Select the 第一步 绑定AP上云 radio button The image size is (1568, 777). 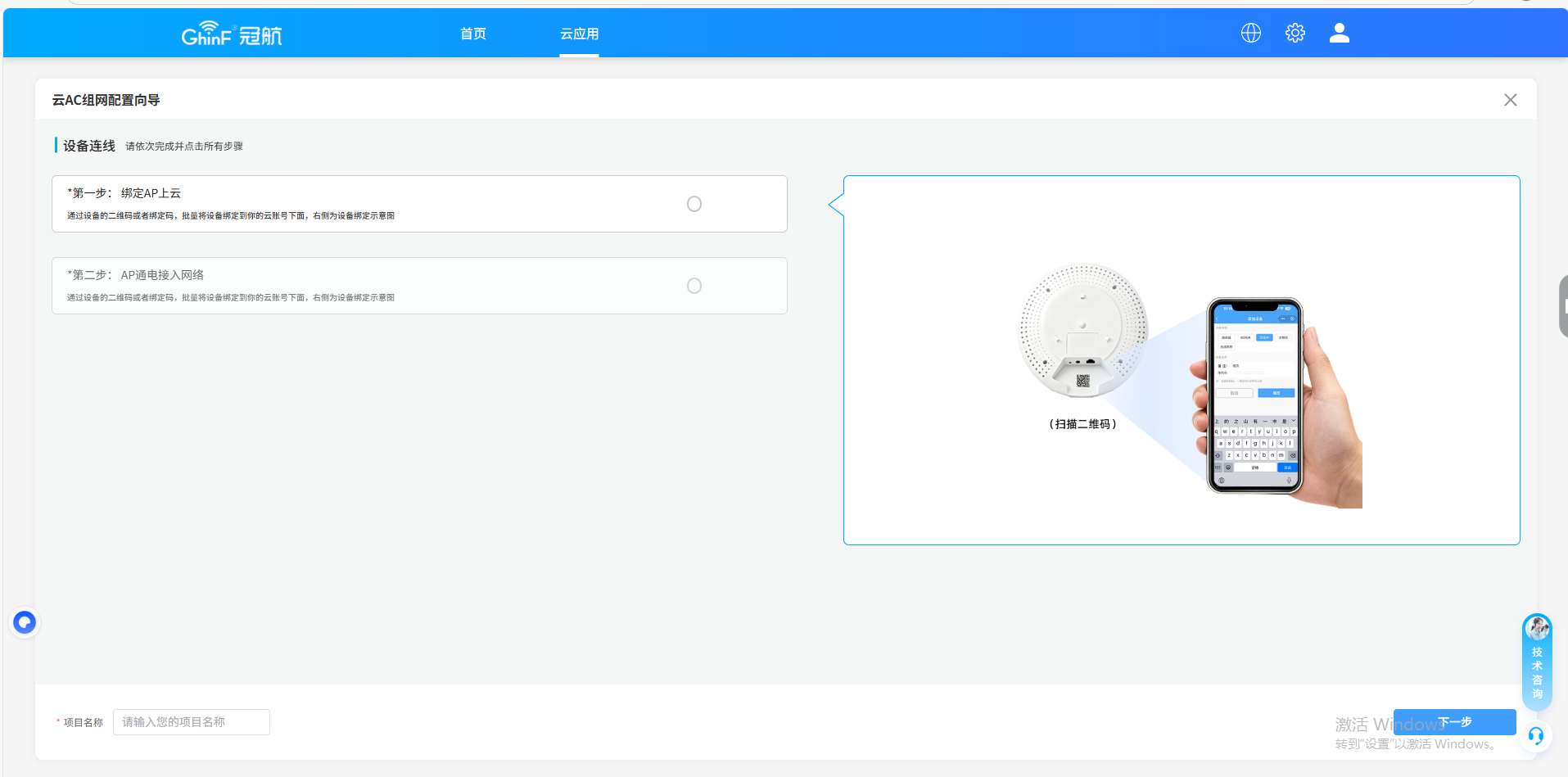pos(694,204)
